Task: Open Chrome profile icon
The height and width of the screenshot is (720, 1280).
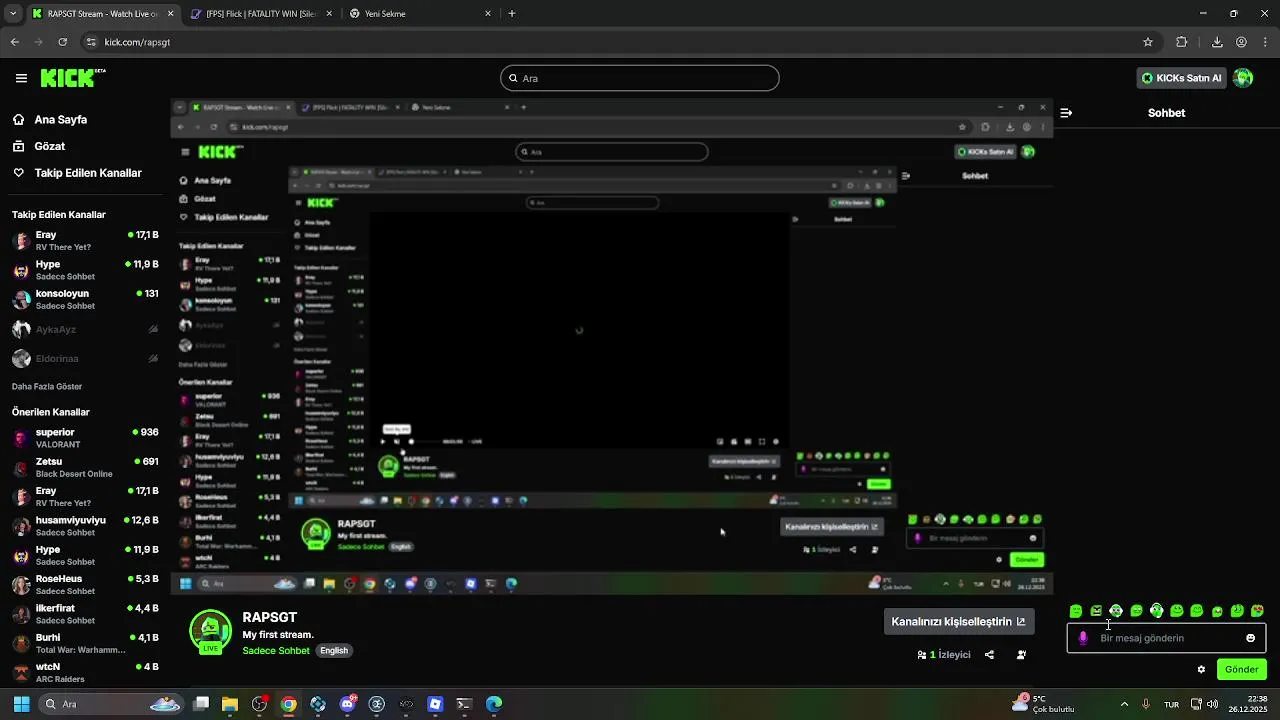Action: click(x=1241, y=42)
